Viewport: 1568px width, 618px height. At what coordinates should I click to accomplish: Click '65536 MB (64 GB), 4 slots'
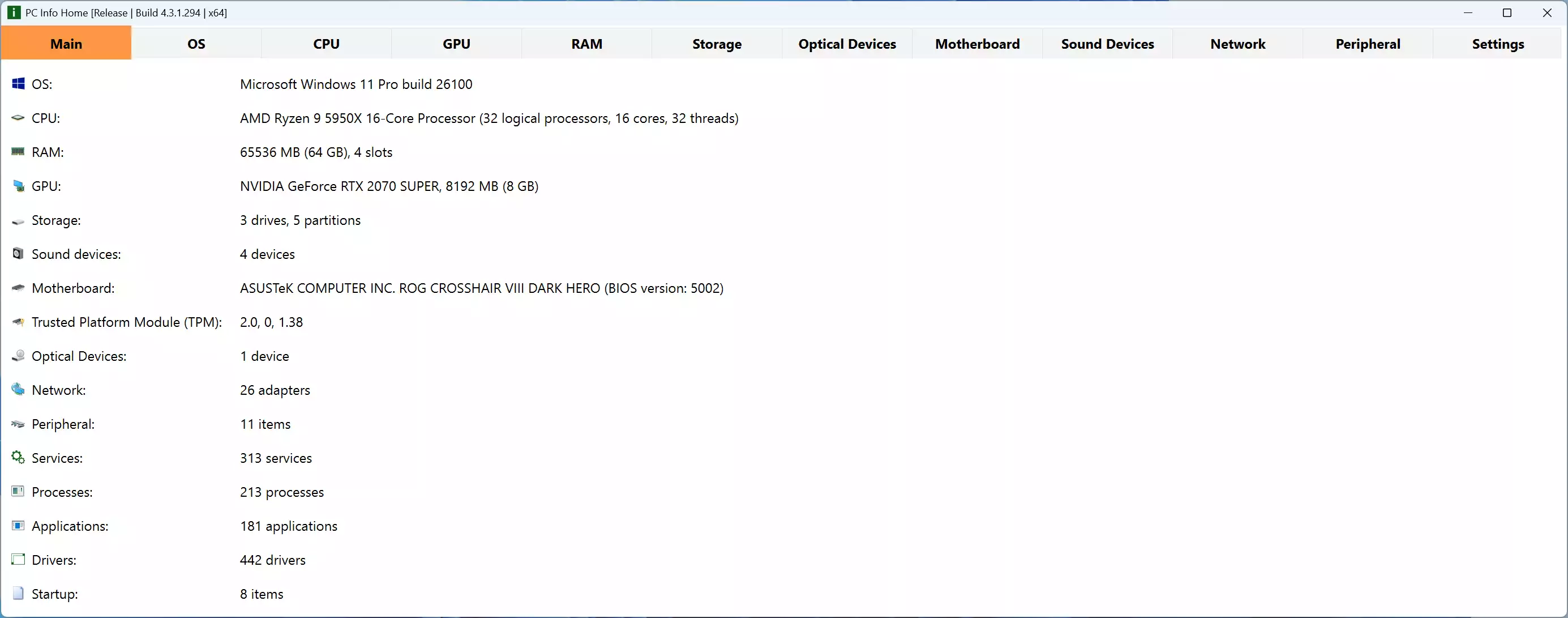coord(316,152)
